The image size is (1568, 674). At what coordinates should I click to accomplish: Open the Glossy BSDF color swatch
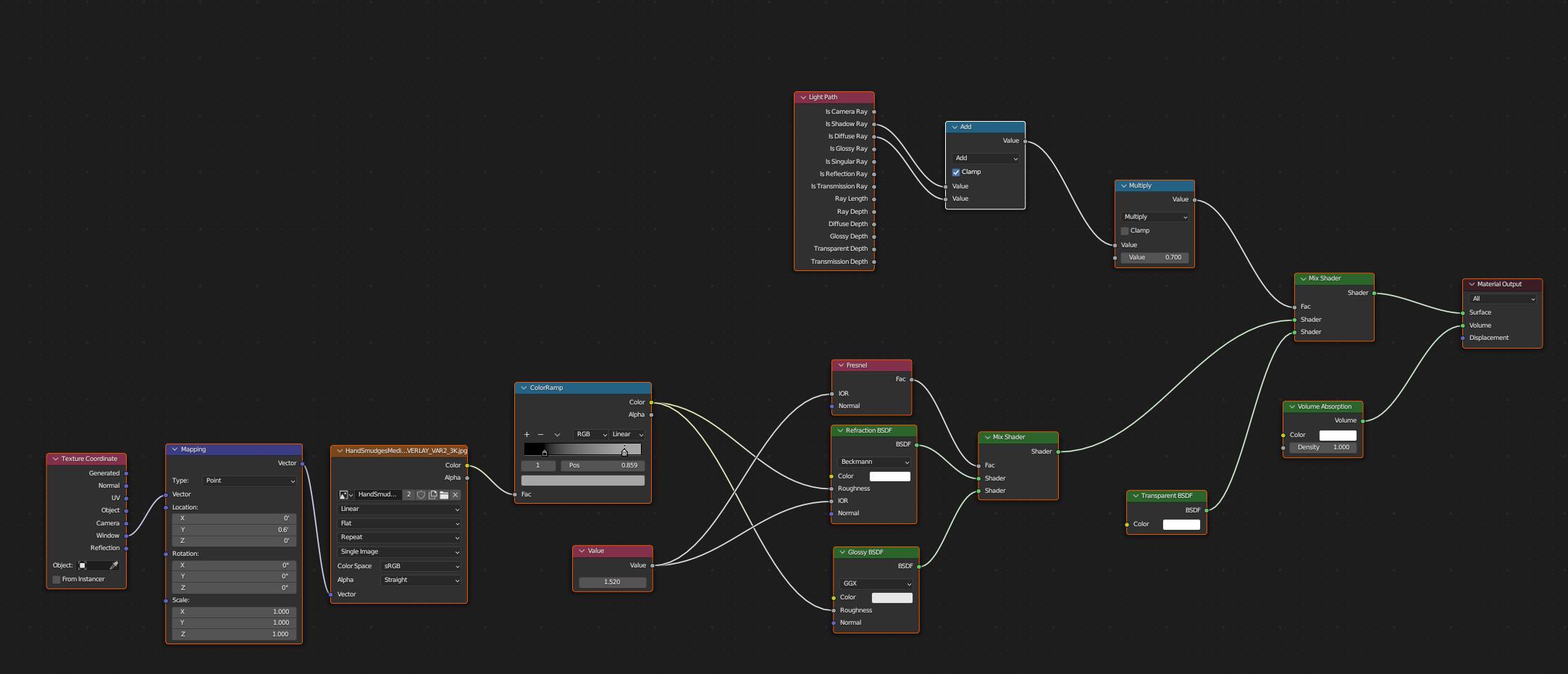click(891, 597)
